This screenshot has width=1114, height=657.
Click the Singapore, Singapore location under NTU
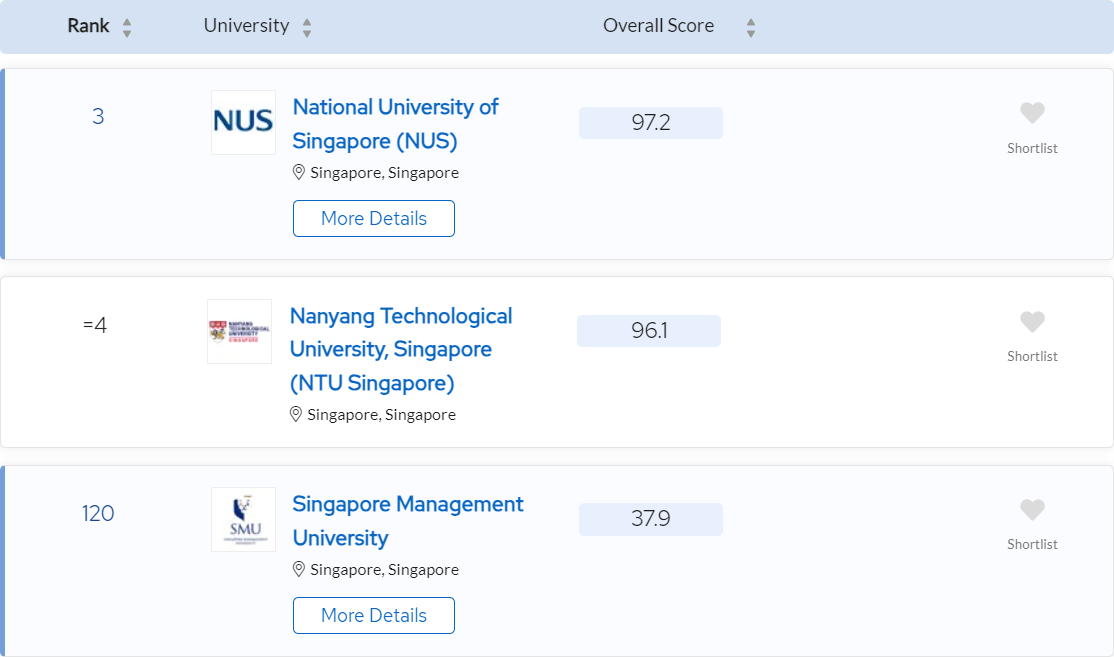tap(382, 415)
